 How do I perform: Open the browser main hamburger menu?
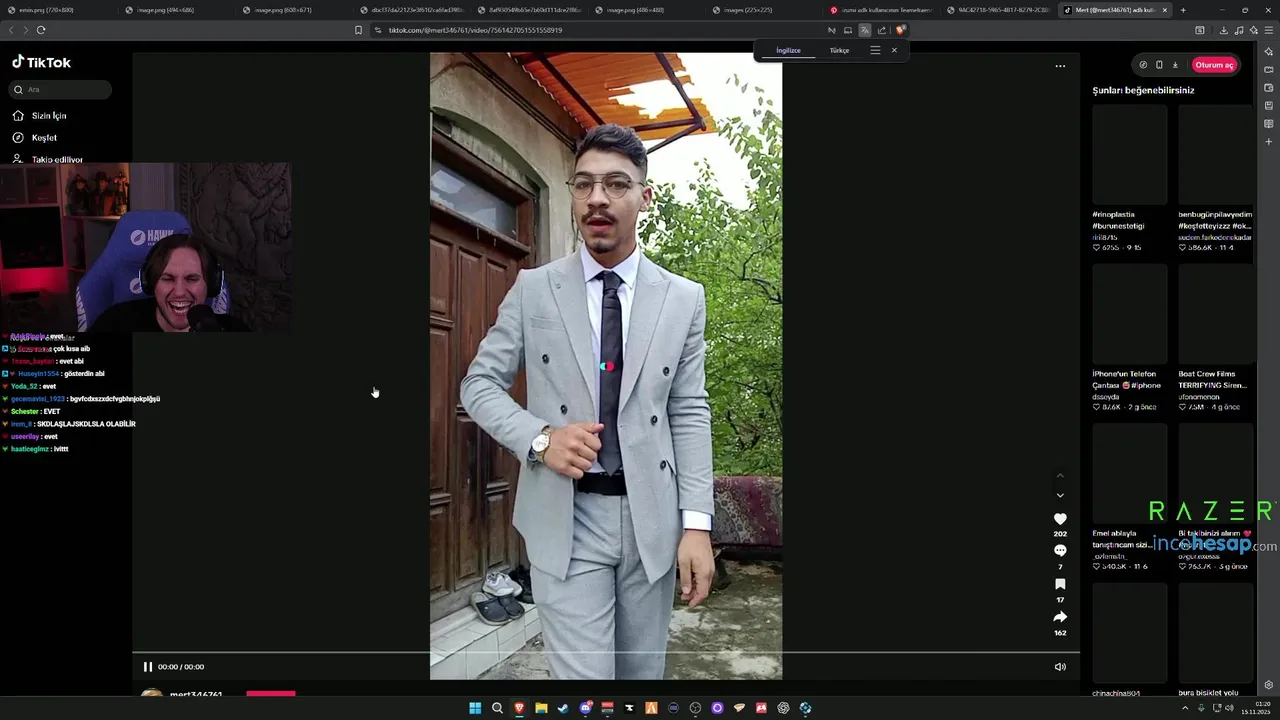point(1268,30)
